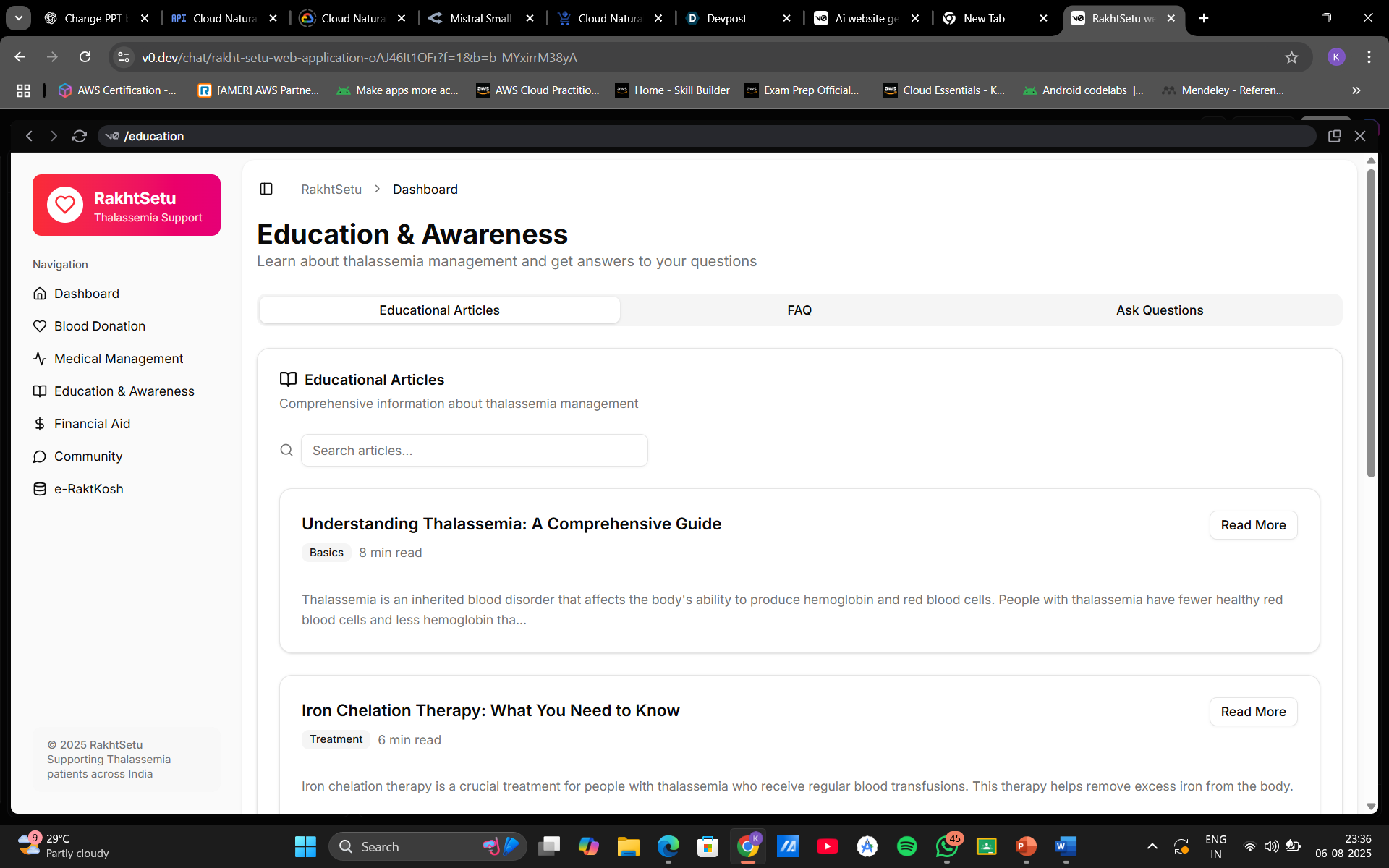
Task: Focus the Search articles input field
Action: click(x=474, y=450)
